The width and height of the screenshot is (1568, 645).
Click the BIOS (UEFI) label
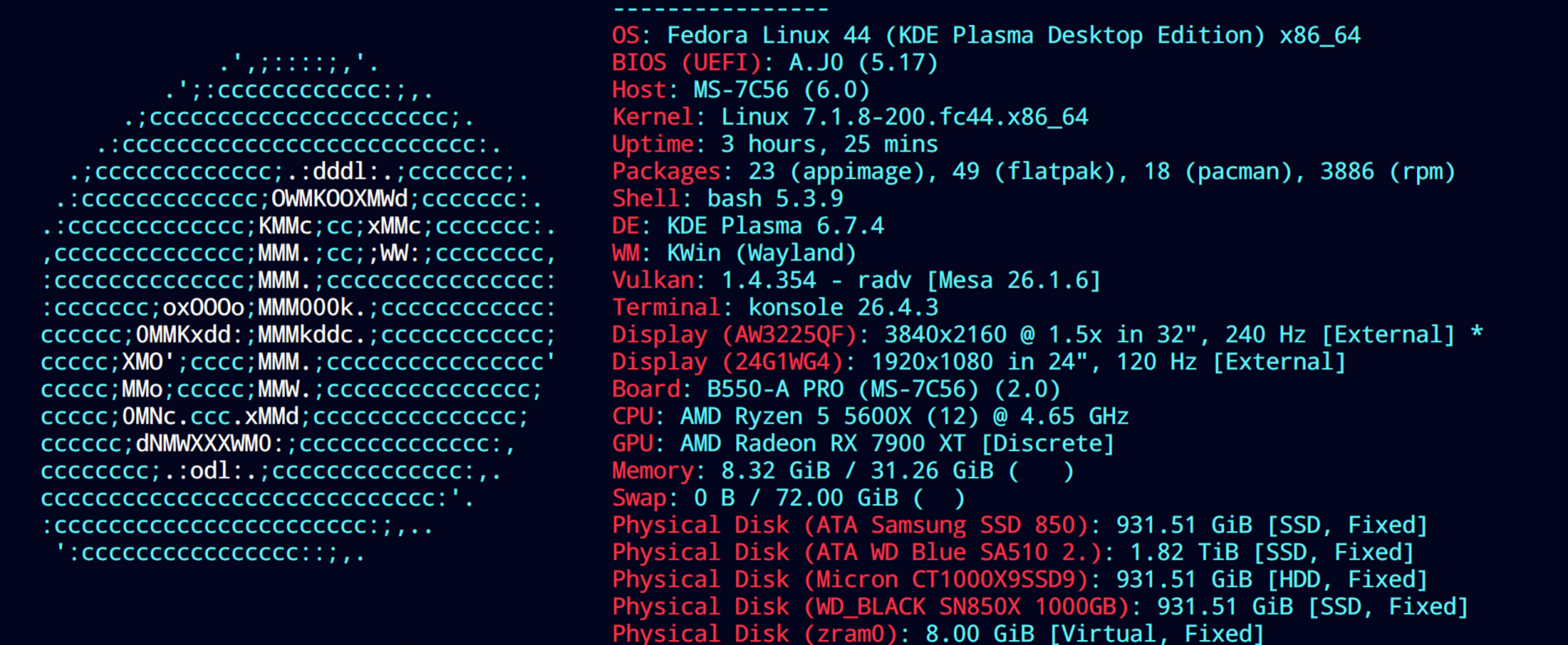[x=687, y=63]
